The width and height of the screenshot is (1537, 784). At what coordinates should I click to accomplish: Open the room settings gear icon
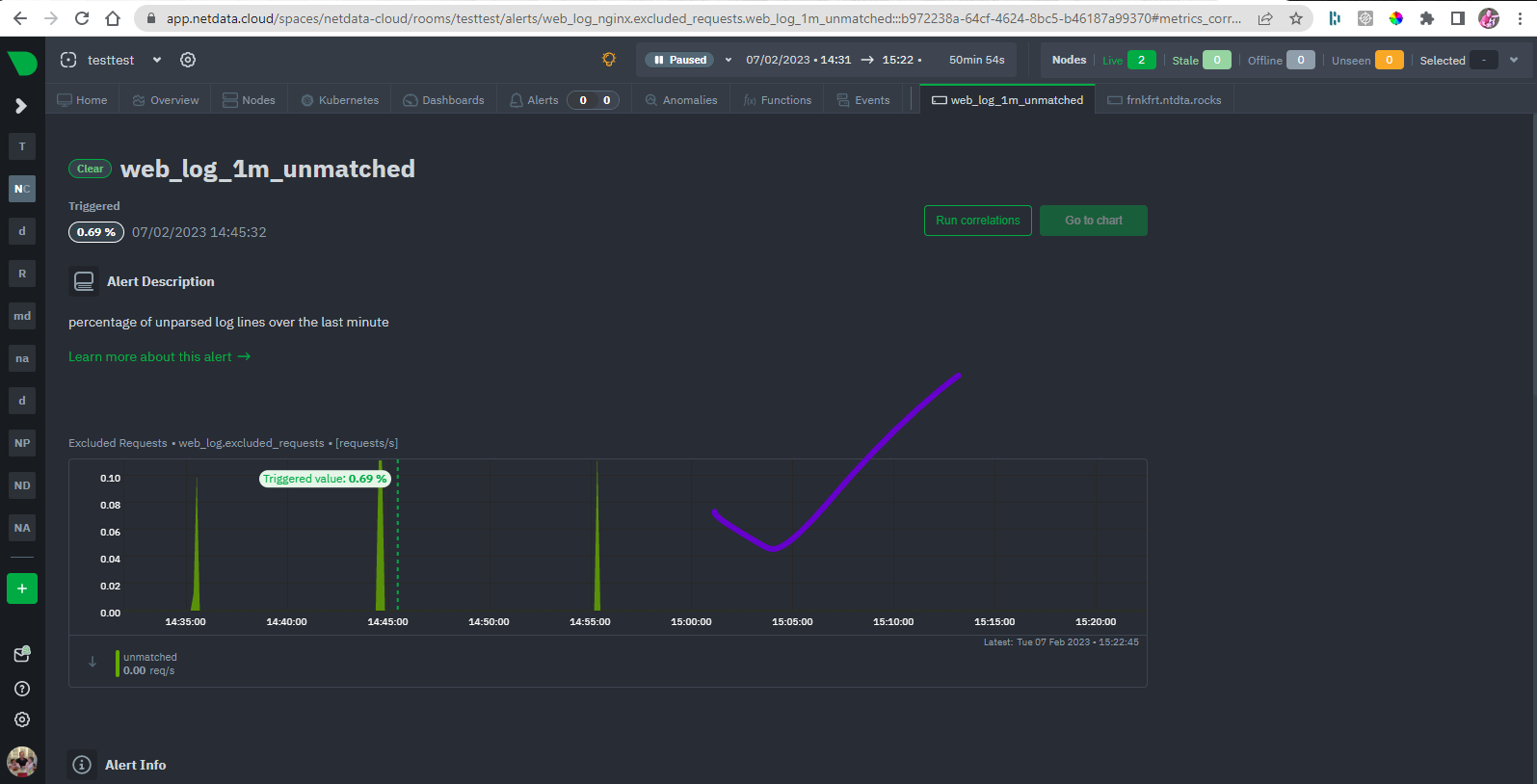188,60
